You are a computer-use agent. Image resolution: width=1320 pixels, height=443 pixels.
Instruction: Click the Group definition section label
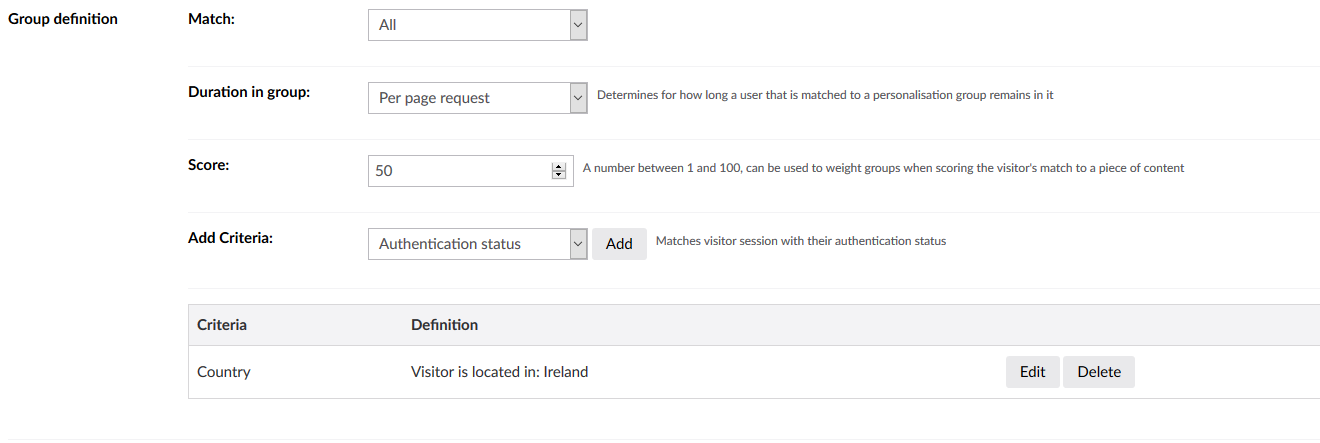(x=63, y=19)
